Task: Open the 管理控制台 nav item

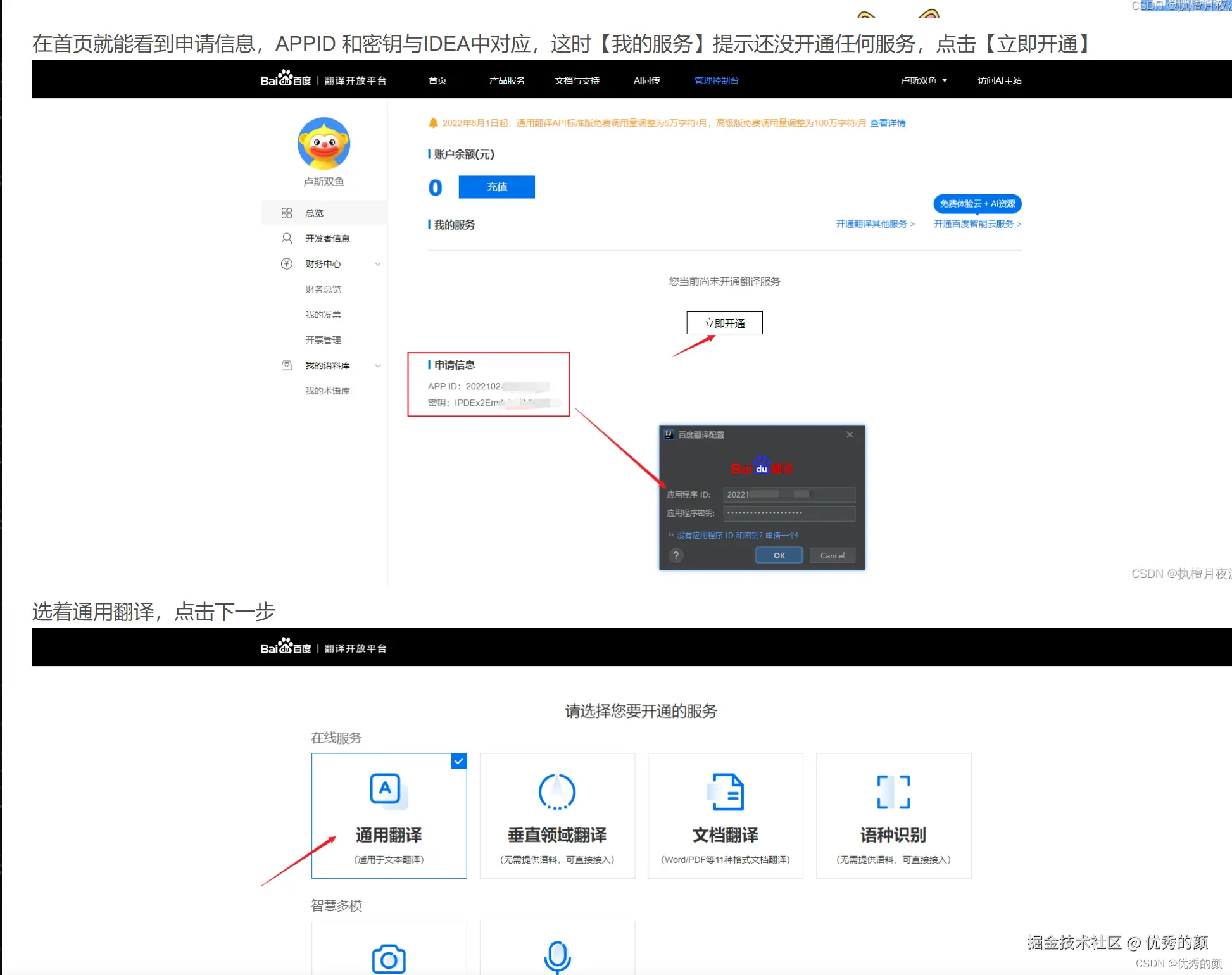Action: 716,80
